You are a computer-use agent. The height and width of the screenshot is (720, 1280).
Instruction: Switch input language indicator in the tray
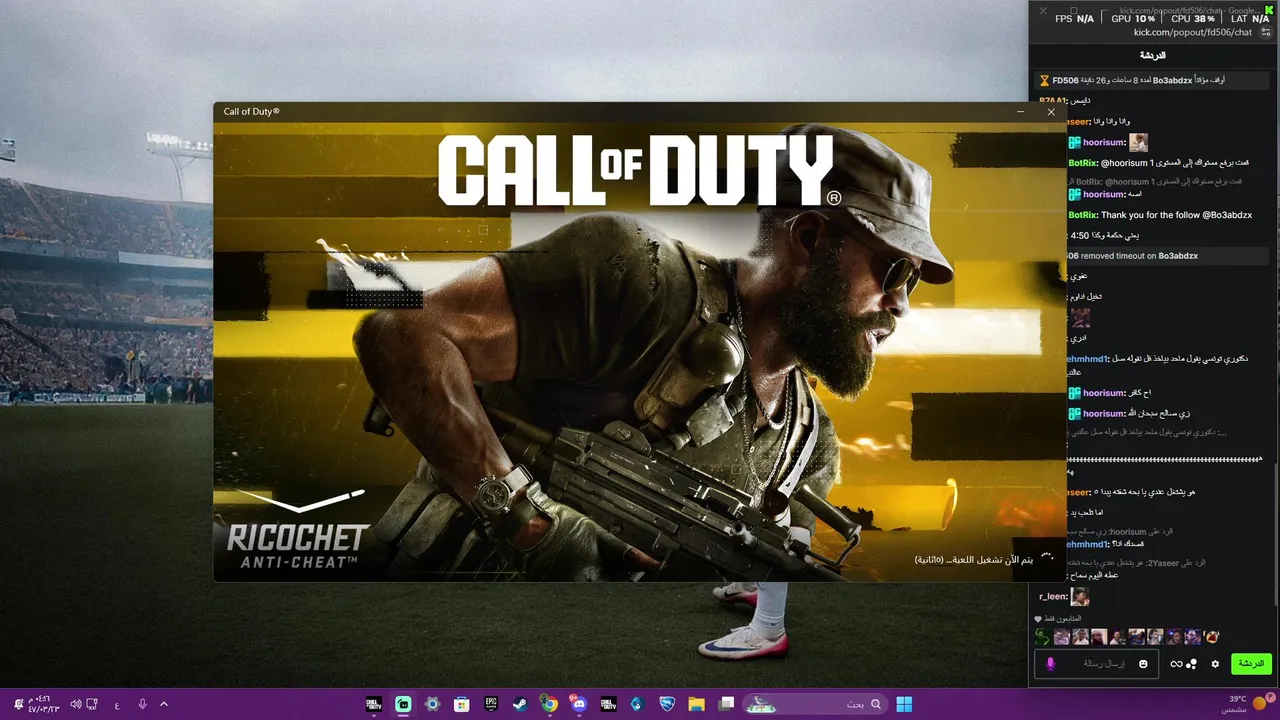tap(117, 704)
